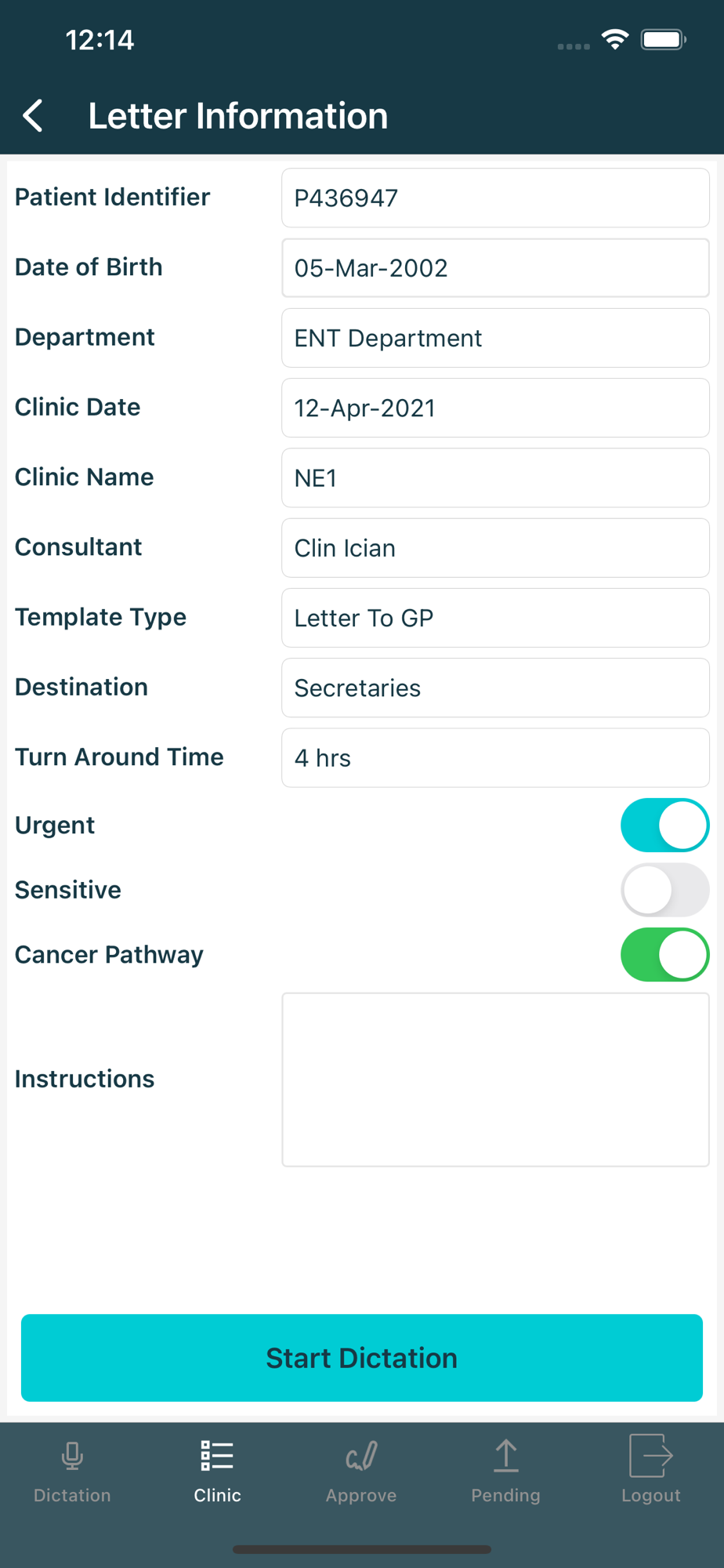Tap the Approve signature icon

pos(361,1456)
